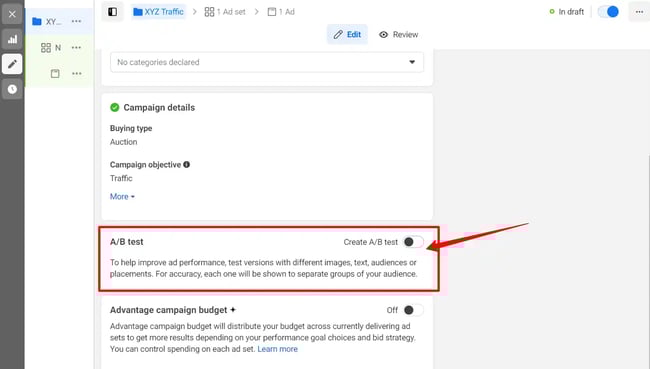Open the No categories declared dropdown
The image size is (650, 369).
267,62
